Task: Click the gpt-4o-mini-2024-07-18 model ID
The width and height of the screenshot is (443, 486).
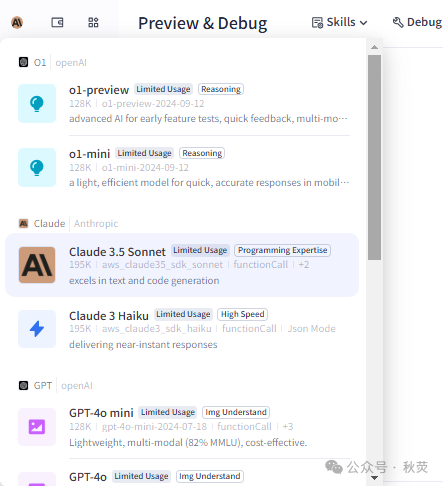Action: pos(154,427)
